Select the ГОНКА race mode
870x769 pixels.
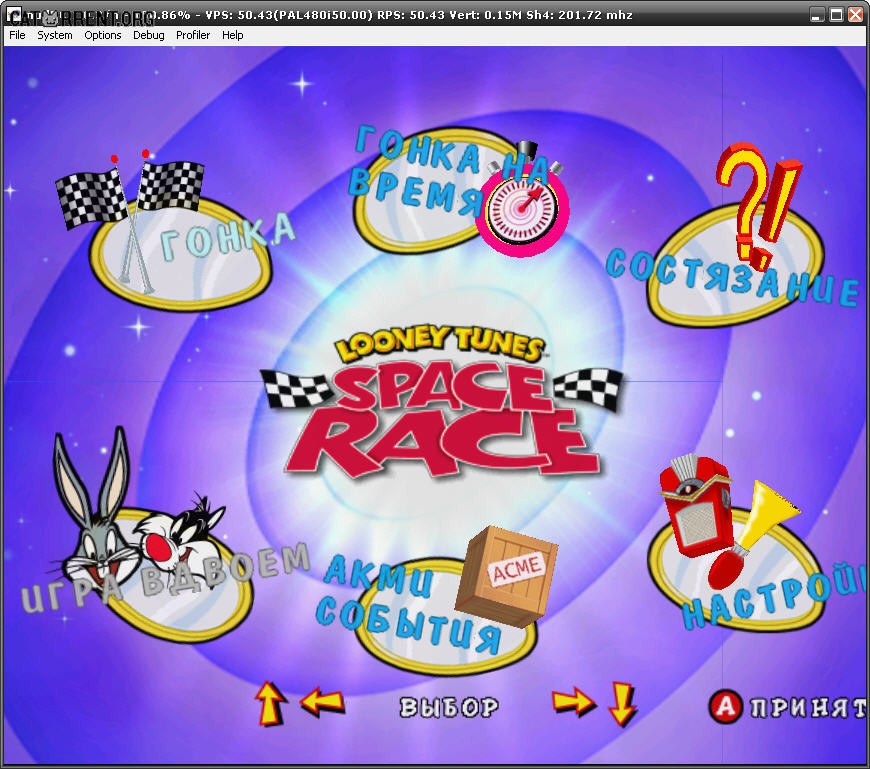(x=227, y=237)
